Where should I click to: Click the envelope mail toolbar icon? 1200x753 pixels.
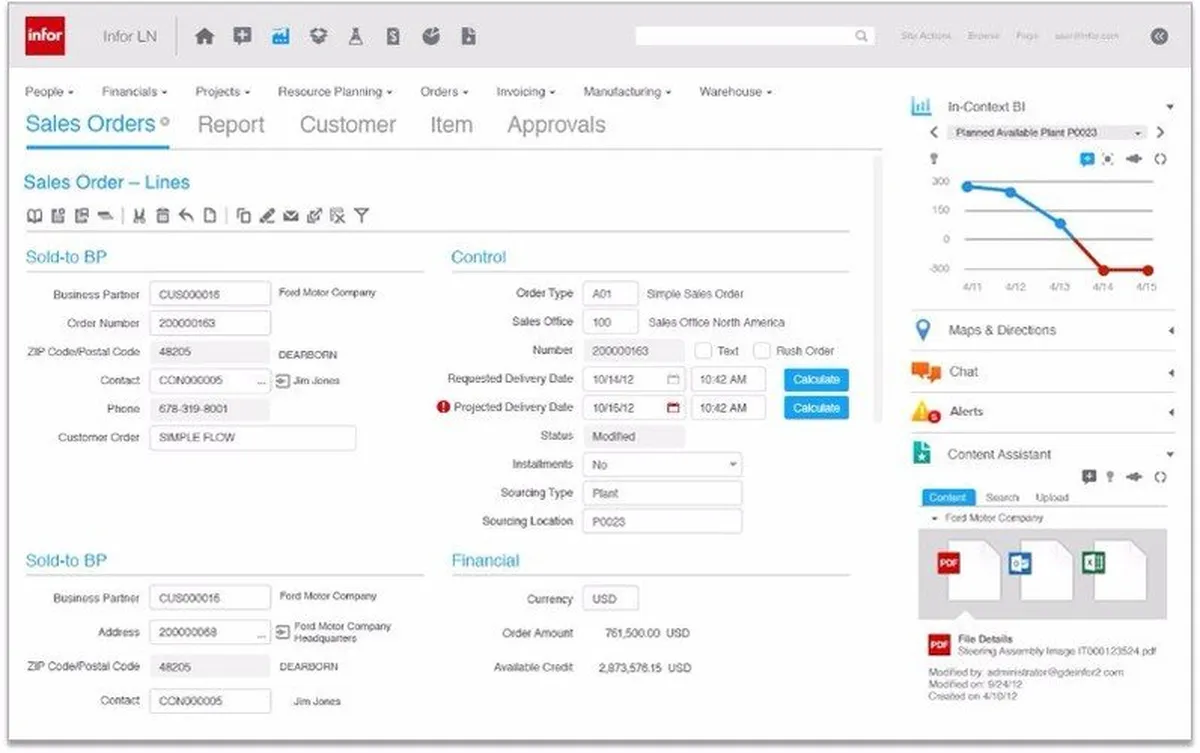coord(291,215)
